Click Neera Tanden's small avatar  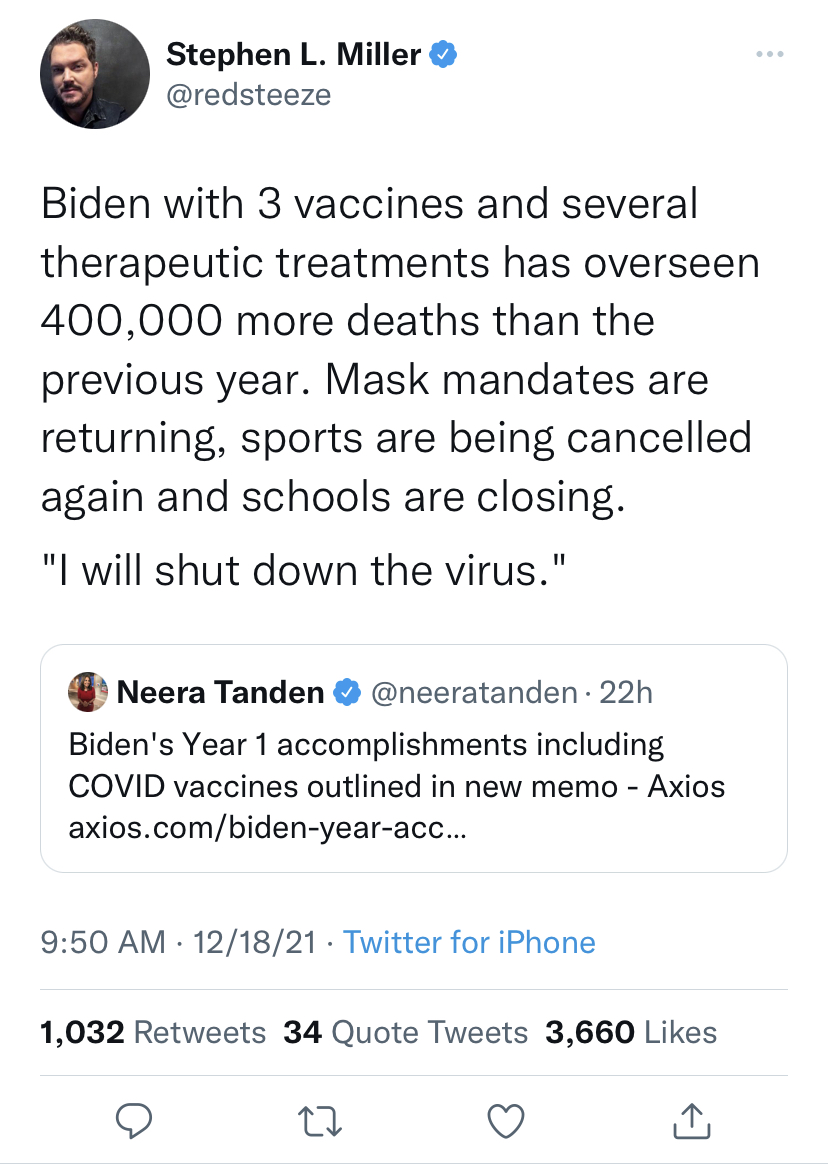pyautogui.click(x=88, y=692)
